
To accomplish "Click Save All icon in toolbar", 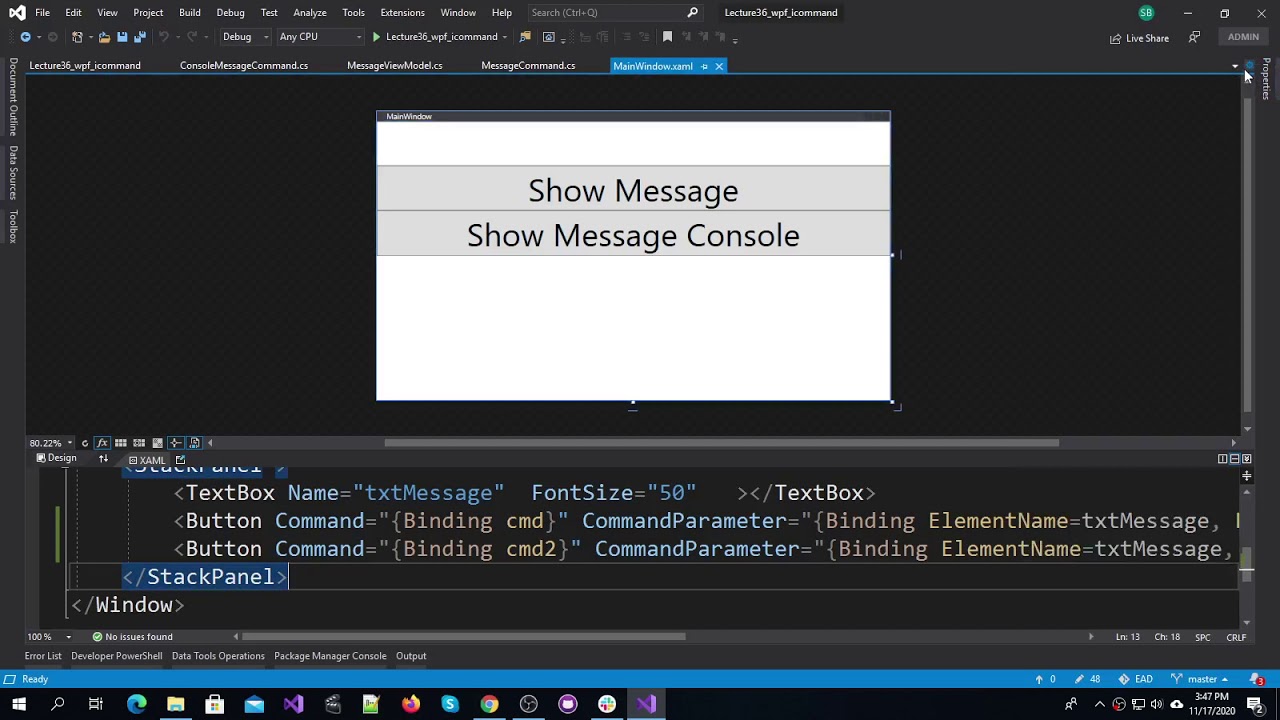I will point(140,37).
